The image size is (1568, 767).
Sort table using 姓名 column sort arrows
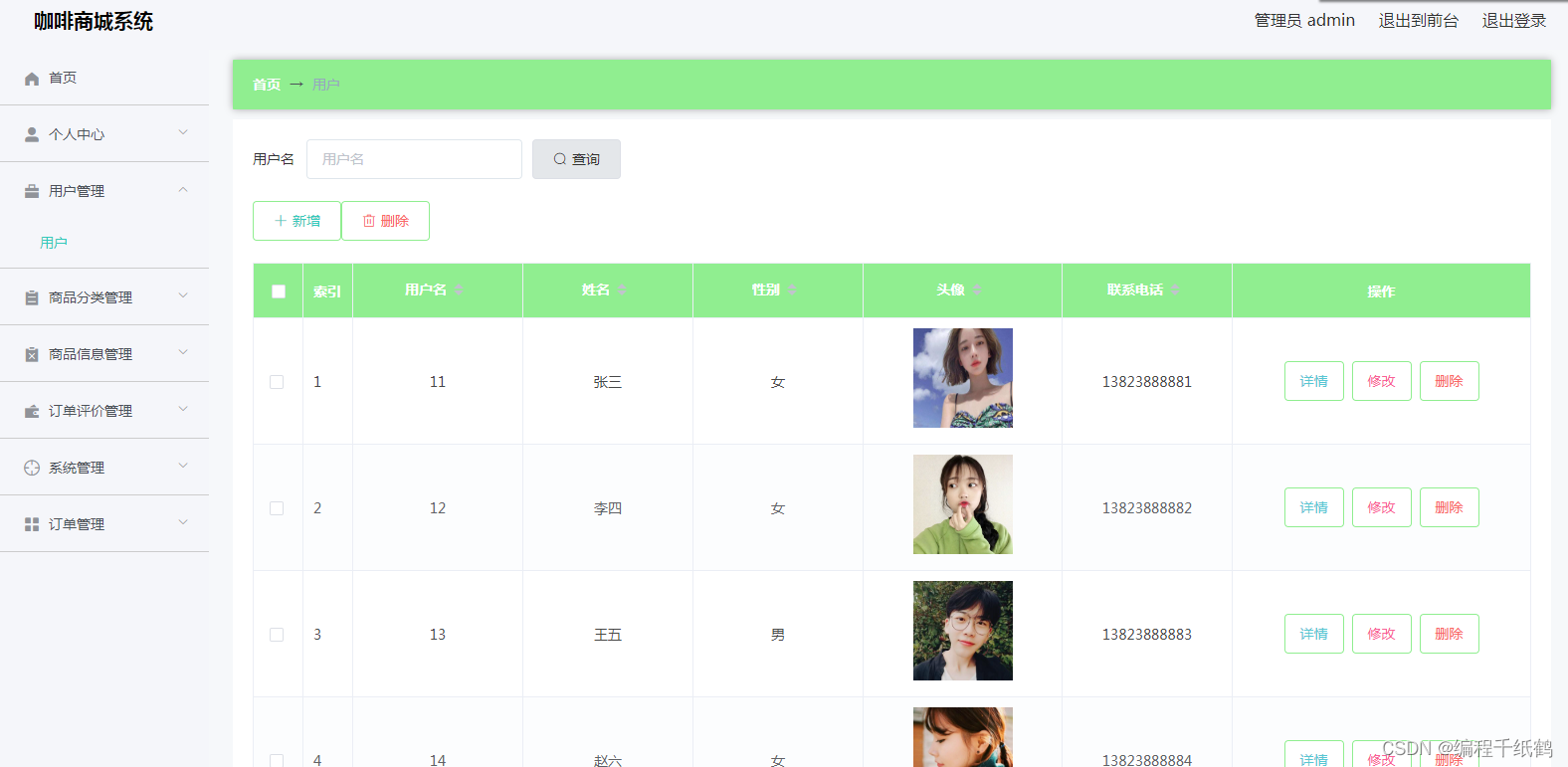(622, 289)
